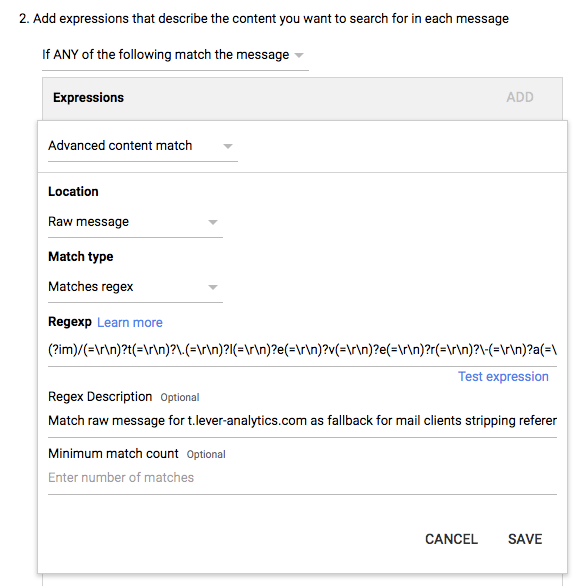Click arrow icon next to Advanced content match
The height and width of the screenshot is (586, 575).
pyautogui.click(x=228, y=146)
